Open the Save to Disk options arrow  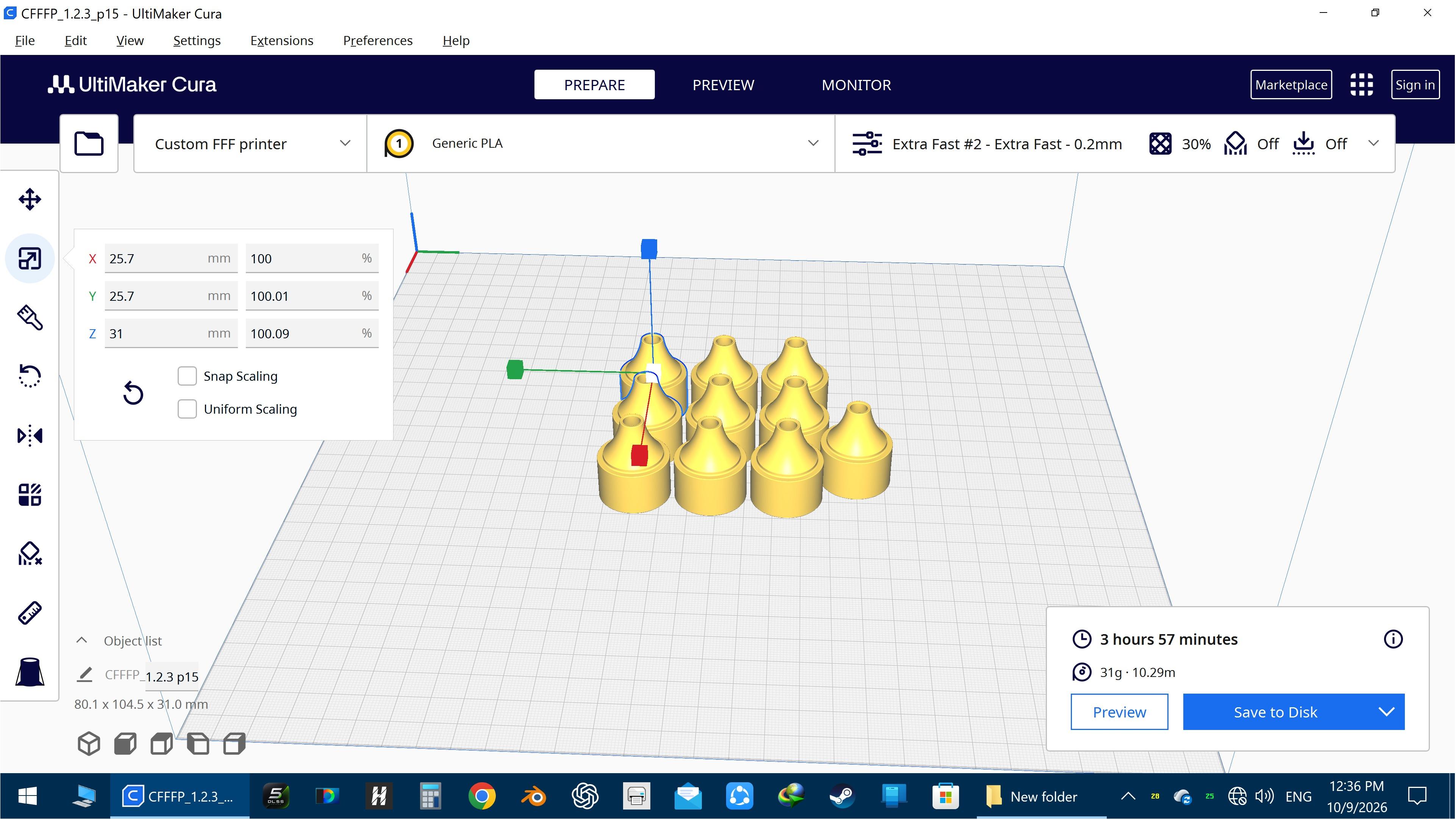point(1386,712)
